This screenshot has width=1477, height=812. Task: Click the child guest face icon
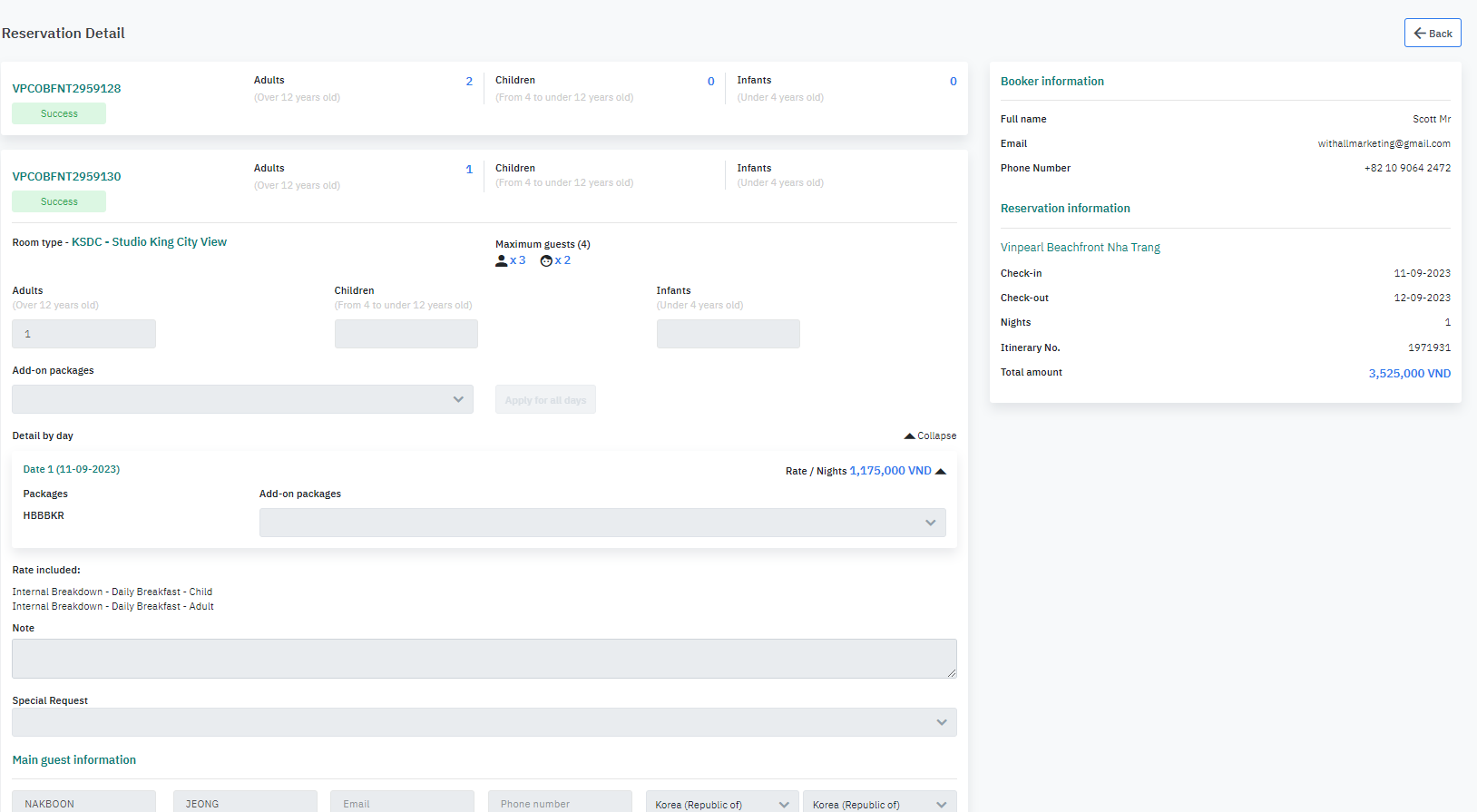tap(546, 261)
